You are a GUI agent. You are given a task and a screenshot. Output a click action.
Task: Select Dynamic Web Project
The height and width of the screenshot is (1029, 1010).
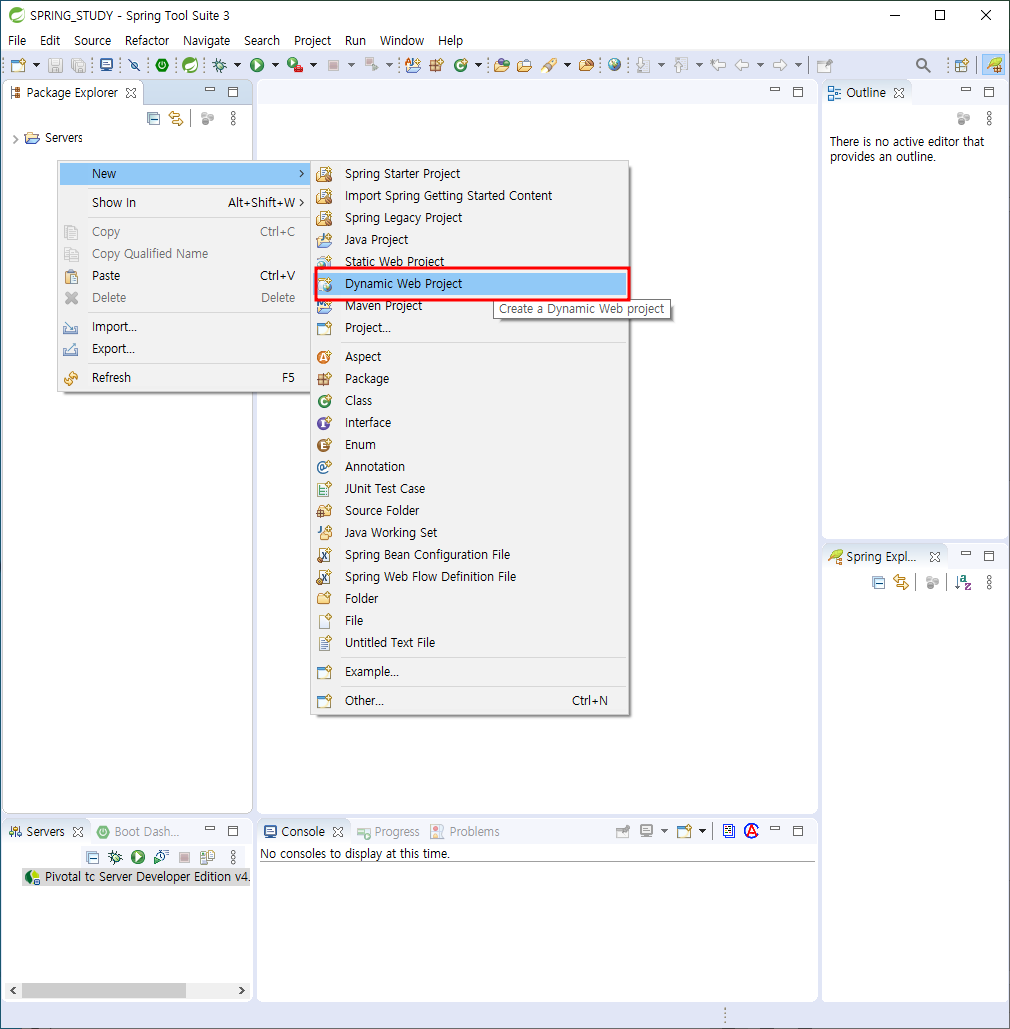click(x=470, y=284)
